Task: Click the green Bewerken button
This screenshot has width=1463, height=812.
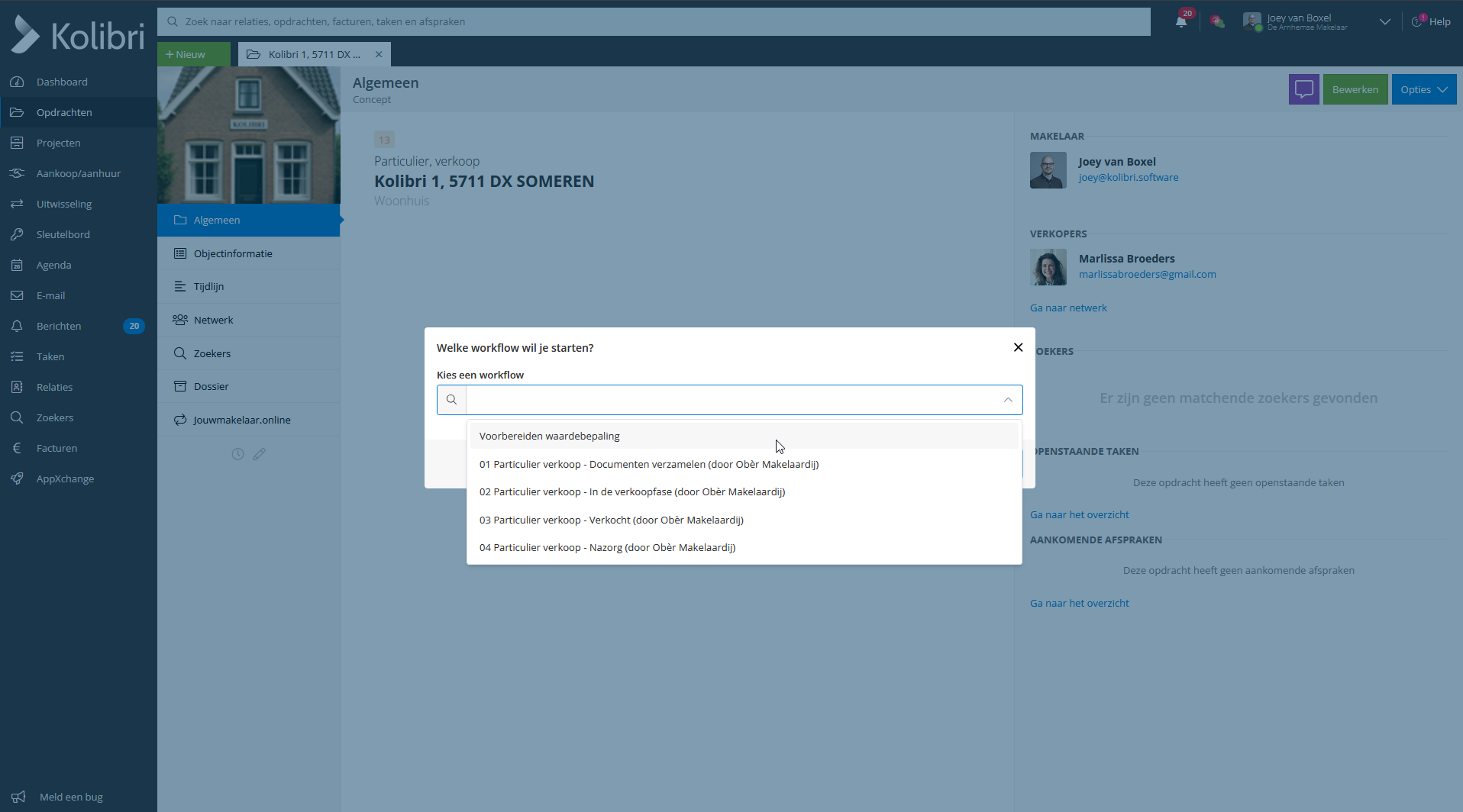Action: tap(1355, 89)
